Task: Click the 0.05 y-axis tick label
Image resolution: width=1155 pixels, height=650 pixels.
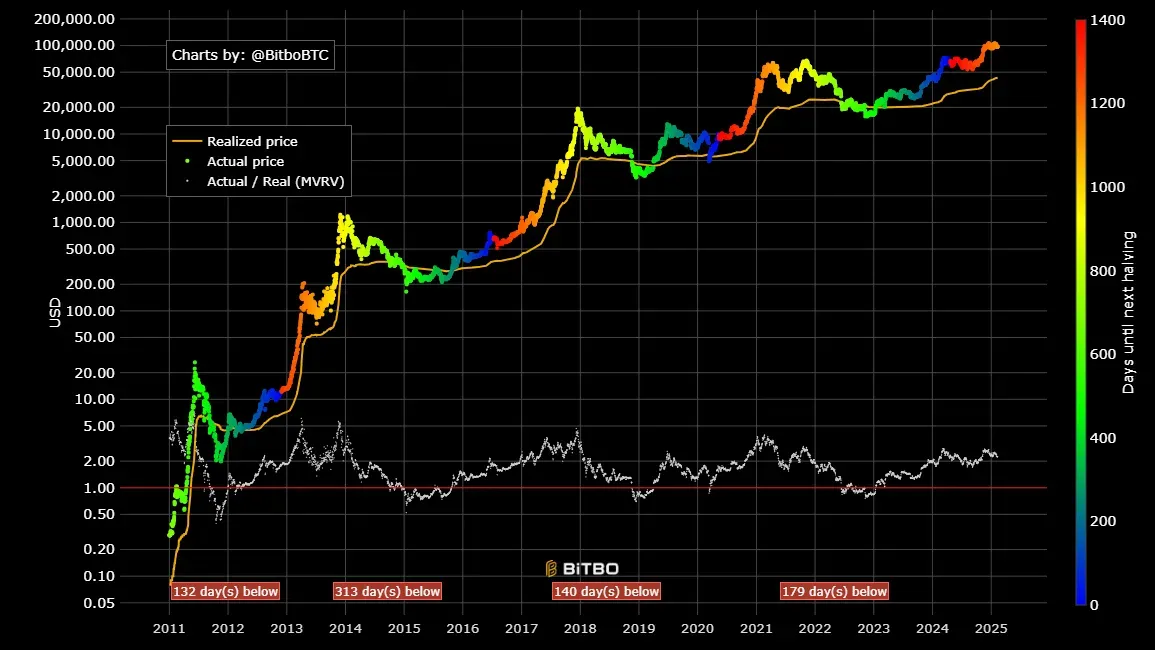Action: tap(99, 602)
